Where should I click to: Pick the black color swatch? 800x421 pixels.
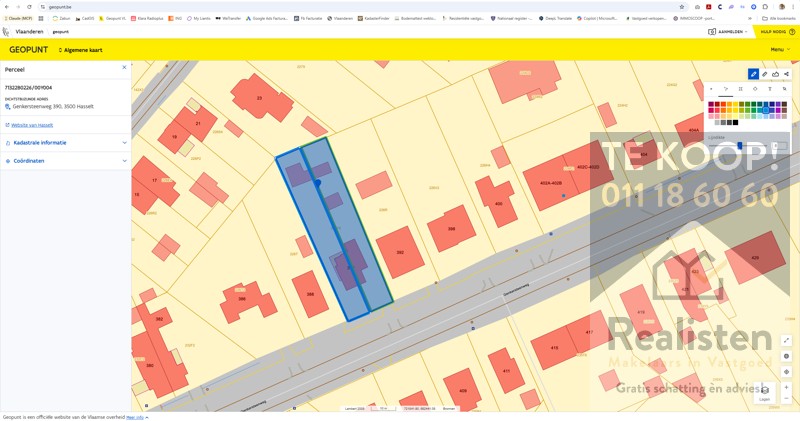click(735, 123)
